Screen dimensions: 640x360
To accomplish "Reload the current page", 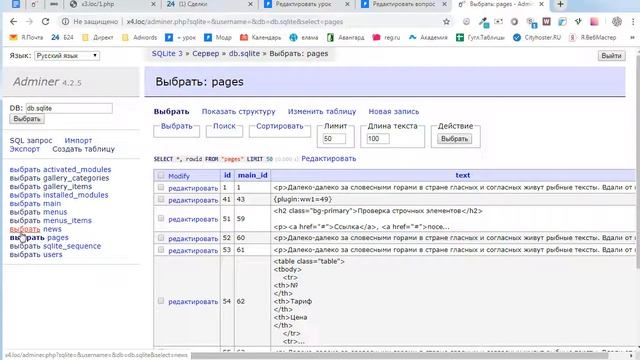I will (45, 22).
